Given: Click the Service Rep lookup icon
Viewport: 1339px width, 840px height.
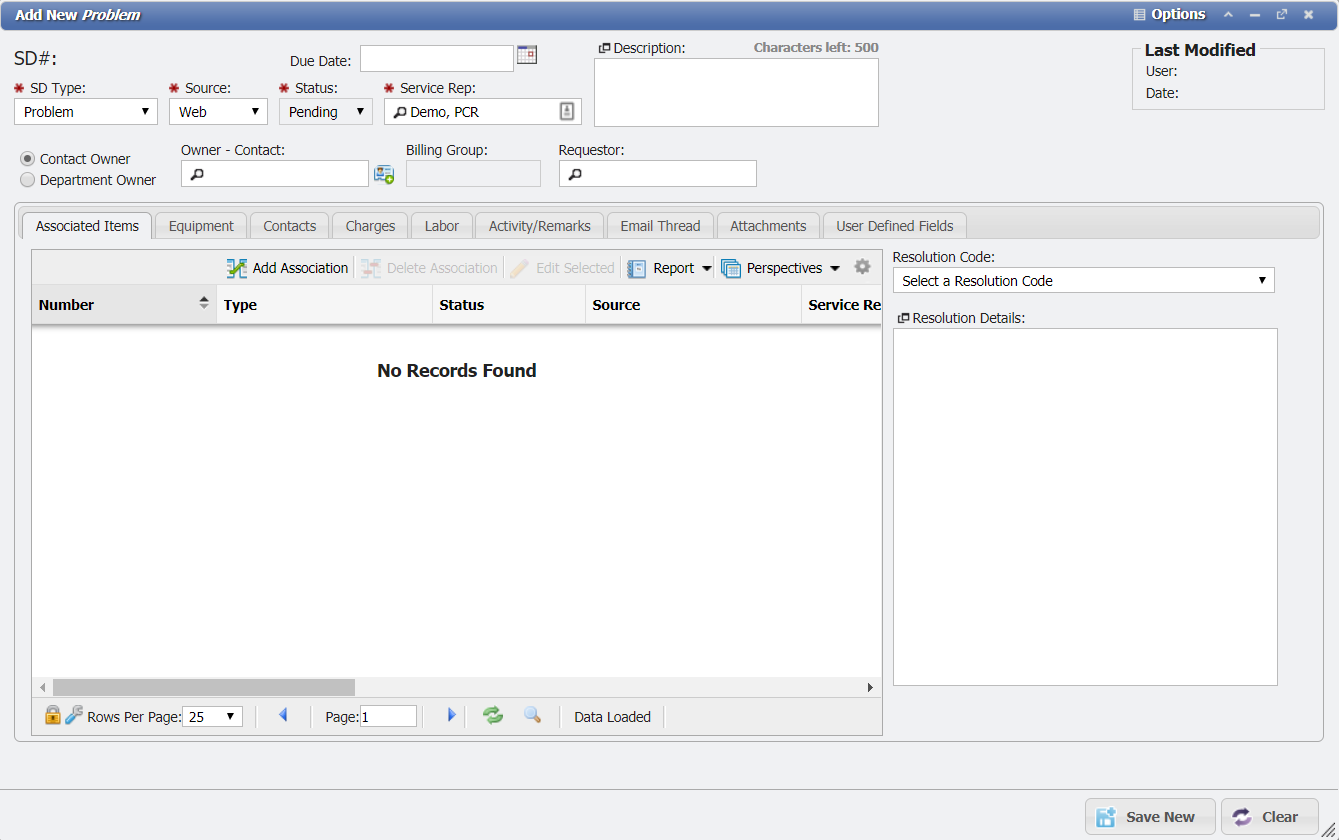Looking at the screenshot, I should pos(567,112).
